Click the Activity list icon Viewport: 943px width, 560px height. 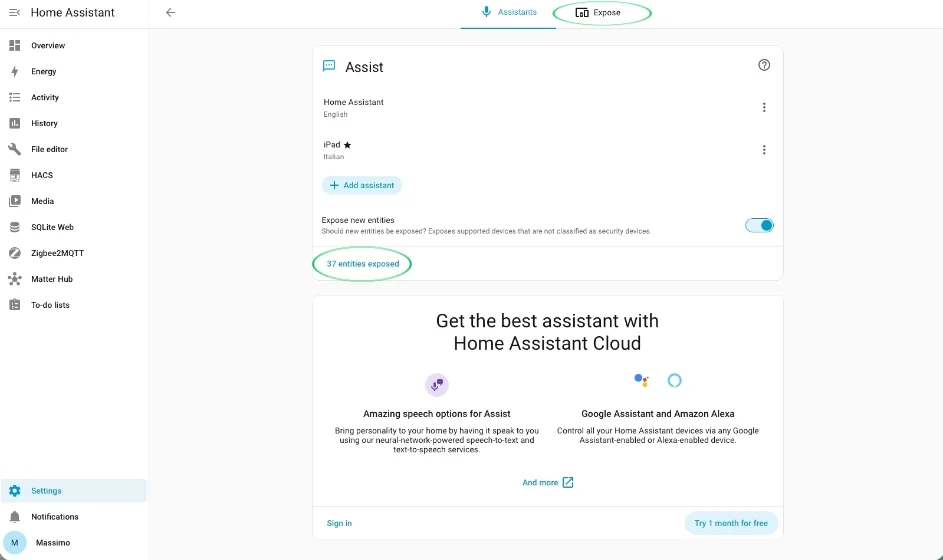[x=14, y=97]
